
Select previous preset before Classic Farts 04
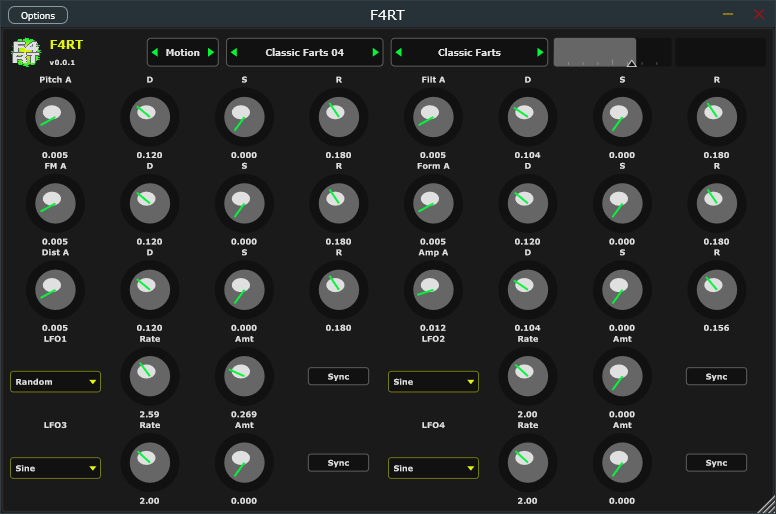coord(234,52)
